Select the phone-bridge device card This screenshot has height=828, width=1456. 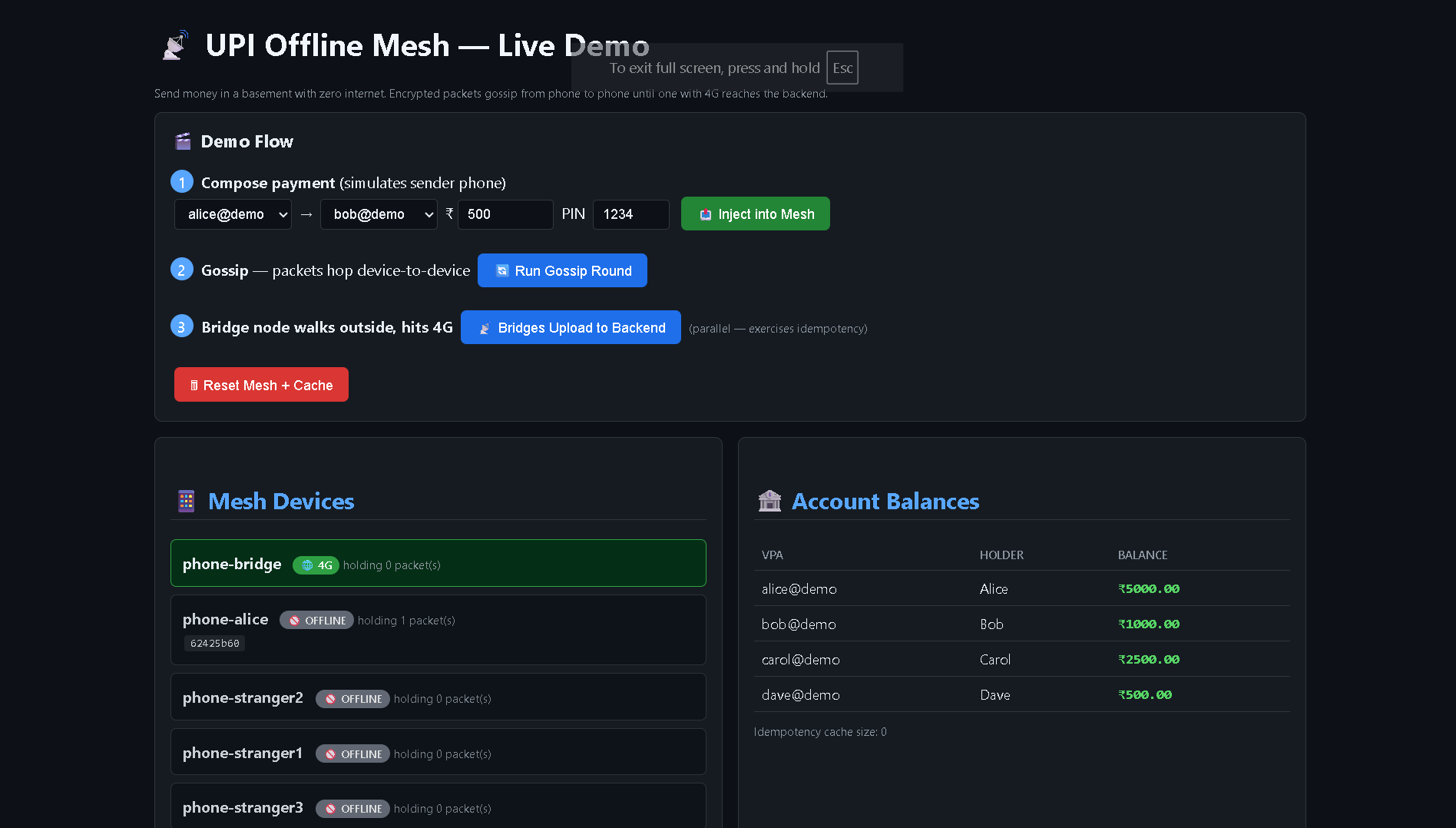438,563
